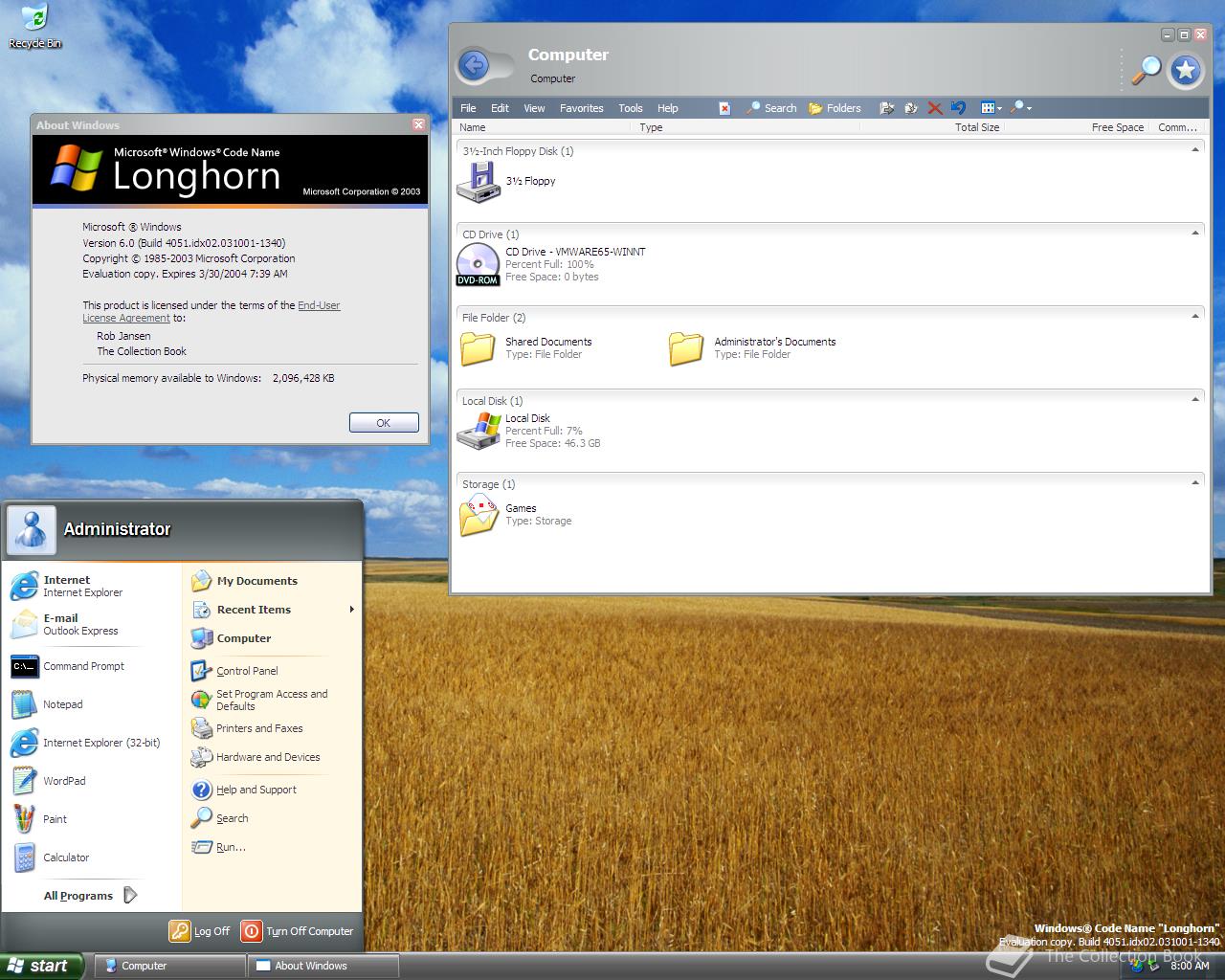Sort by the Total Size column header
1225x980 pixels.
pyautogui.click(x=931, y=127)
